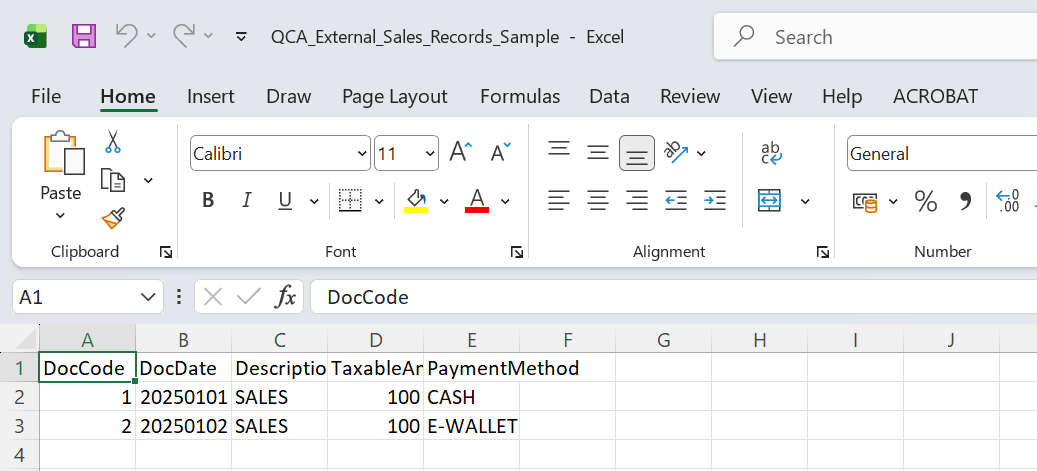
Task: Click the Search box in title bar
Action: pos(875,37)
